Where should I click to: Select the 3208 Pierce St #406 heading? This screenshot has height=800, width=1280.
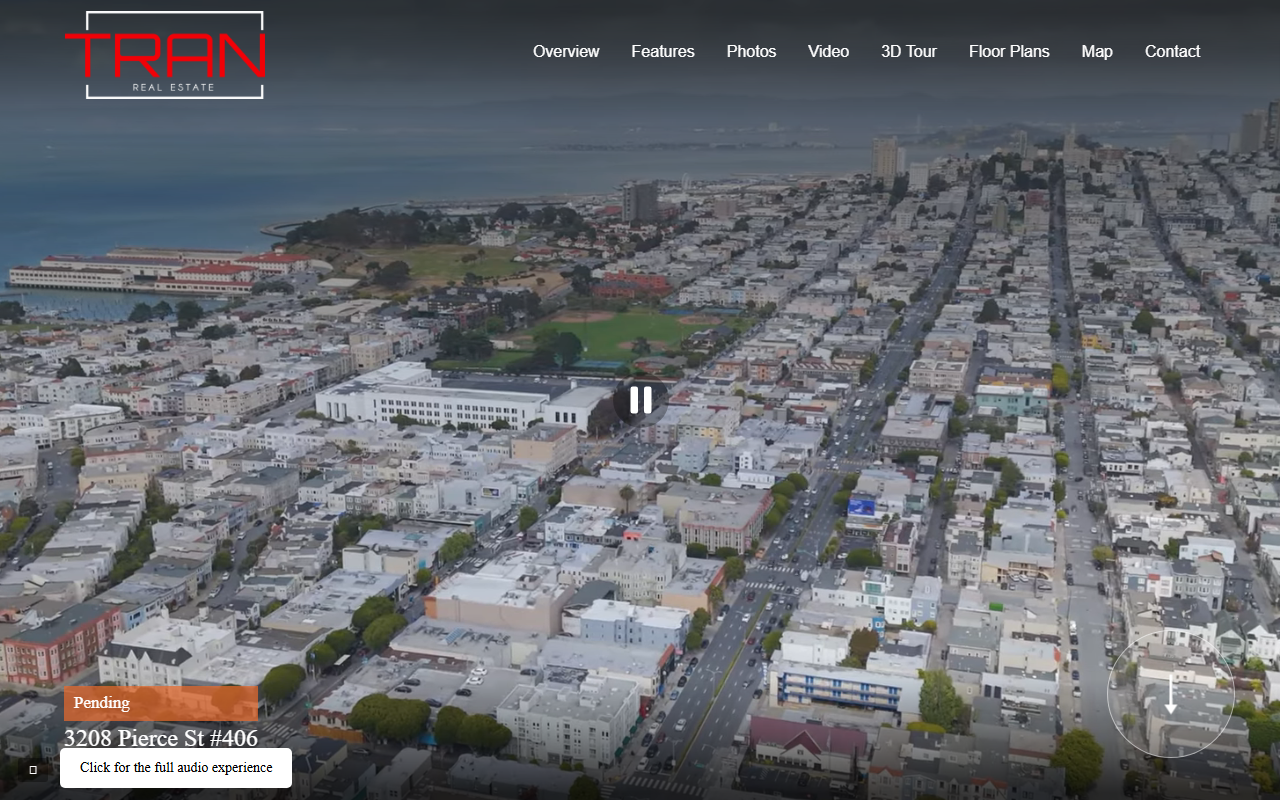(x=161, y=738)
